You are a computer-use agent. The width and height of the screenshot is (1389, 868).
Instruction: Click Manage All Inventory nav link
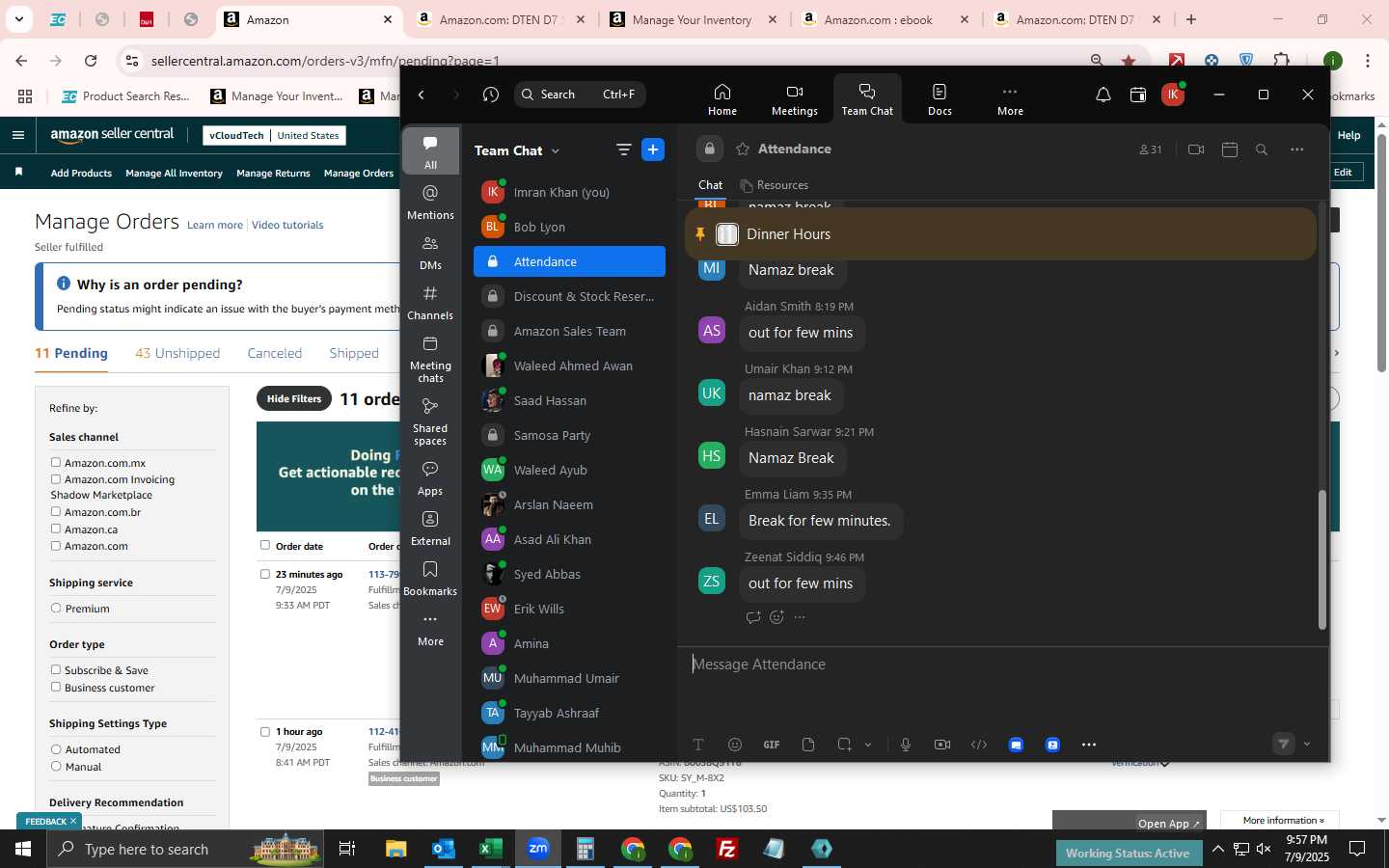click(174, 173)
